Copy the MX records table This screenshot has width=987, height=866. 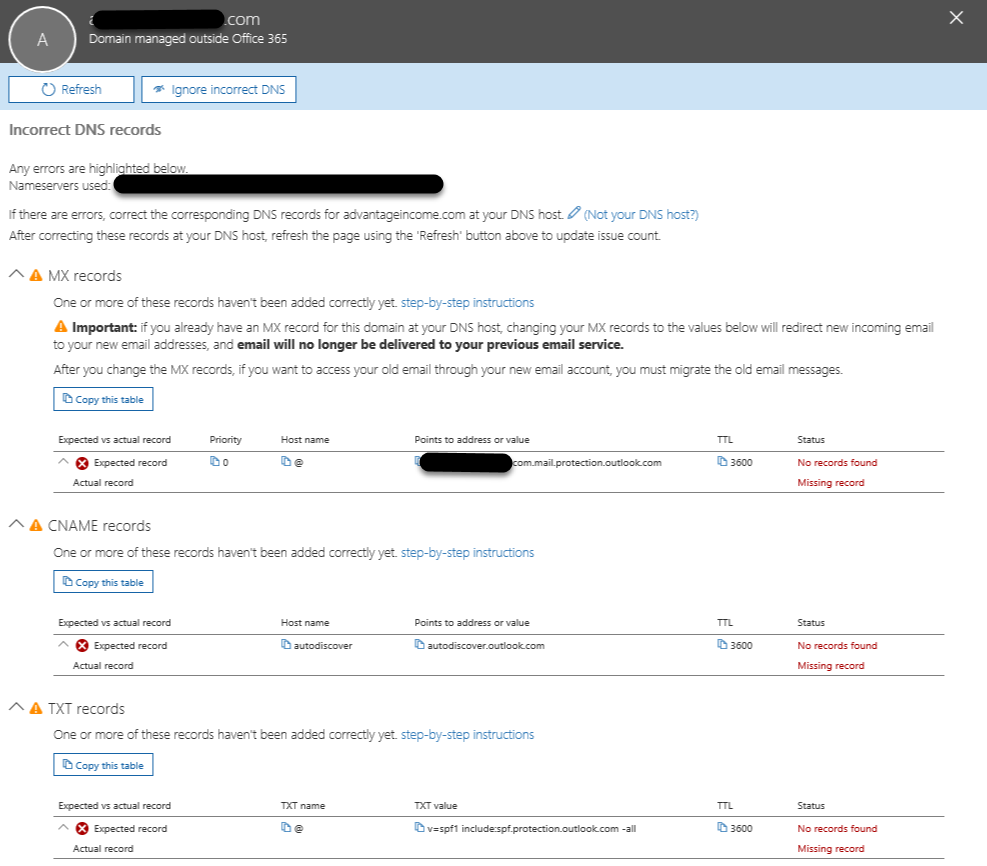[103, 399]
